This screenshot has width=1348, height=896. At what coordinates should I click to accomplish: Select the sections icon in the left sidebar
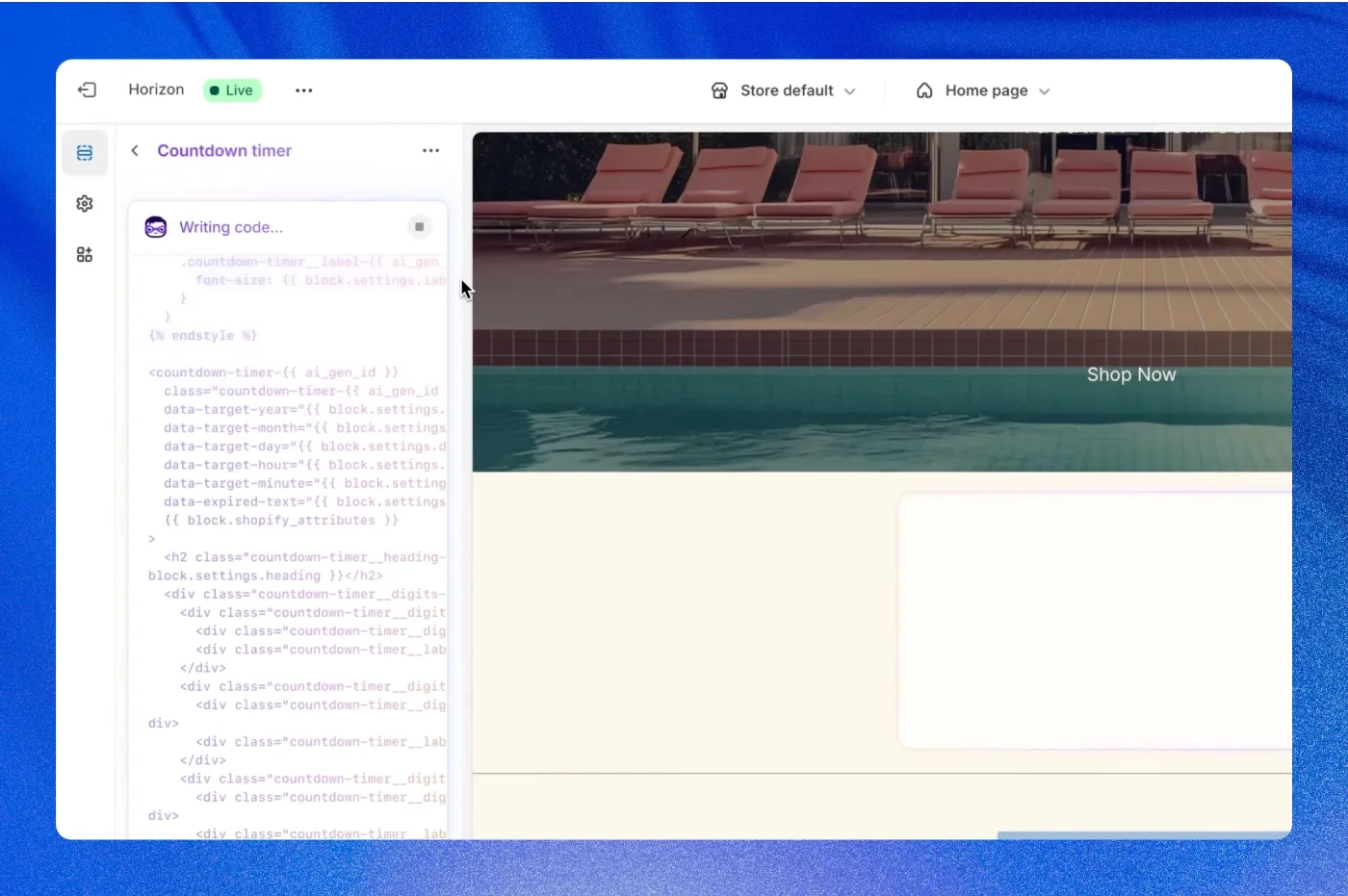tap(85, 152)
